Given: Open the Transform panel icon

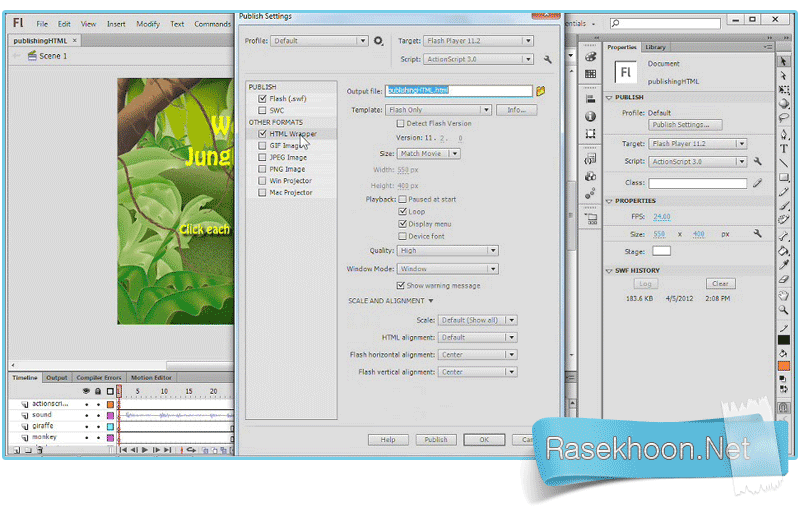Looking at the screenshot, I should (x=590, y=134).
